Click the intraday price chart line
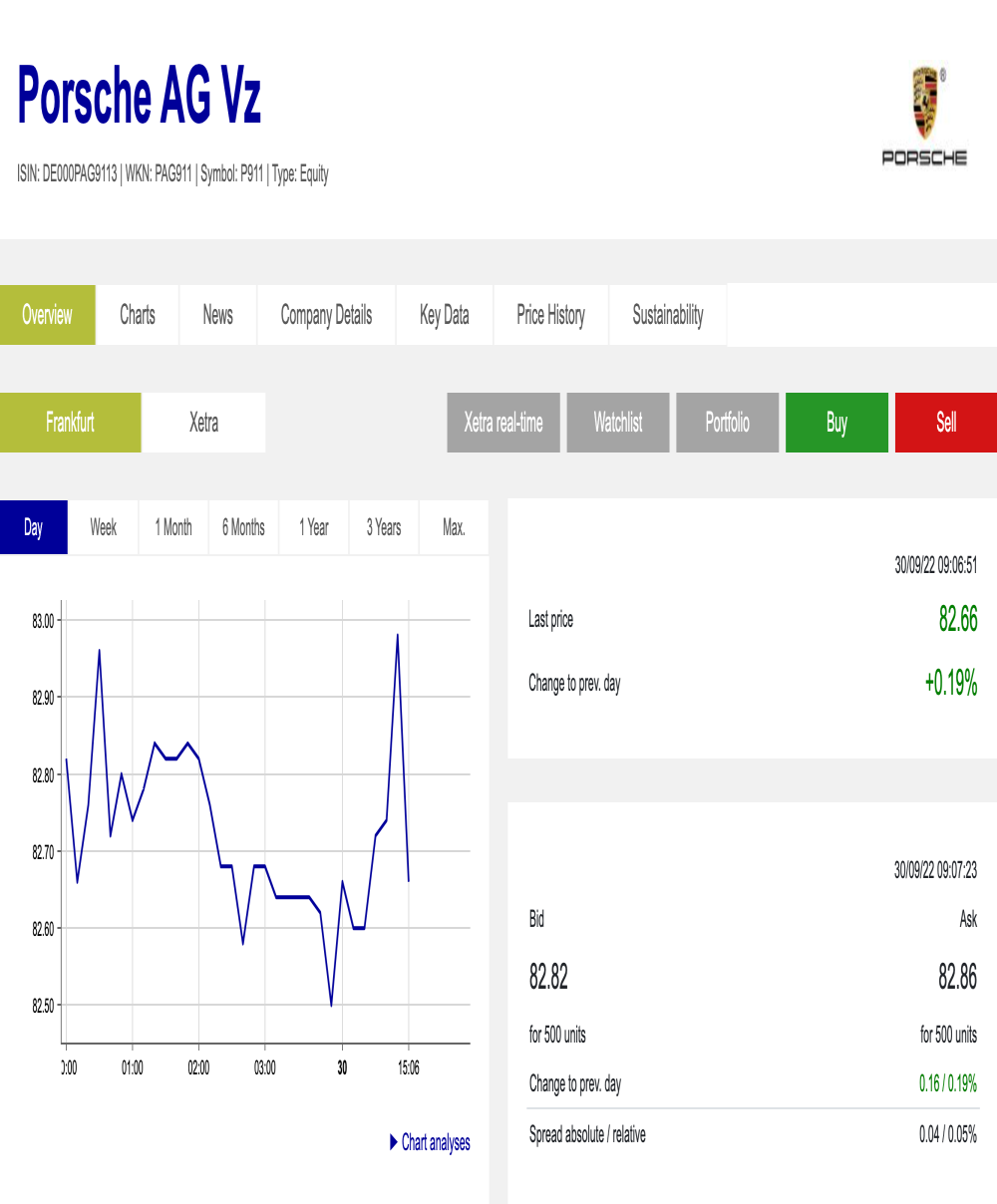The width and height of the screenshot is (997, 1204). (x=237, y=819)
